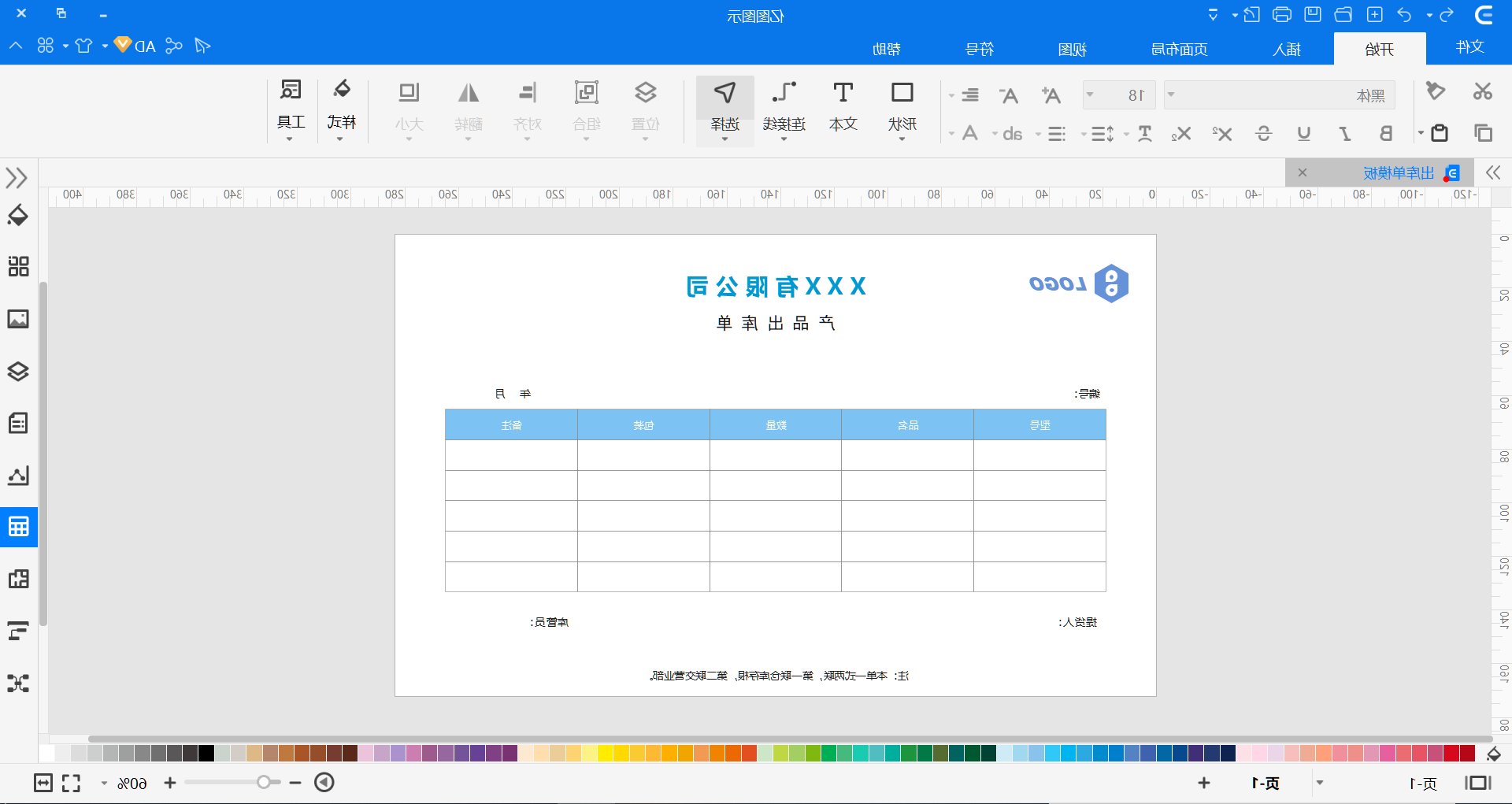Expand the right-side double chevron panel

pos(1493,172)
